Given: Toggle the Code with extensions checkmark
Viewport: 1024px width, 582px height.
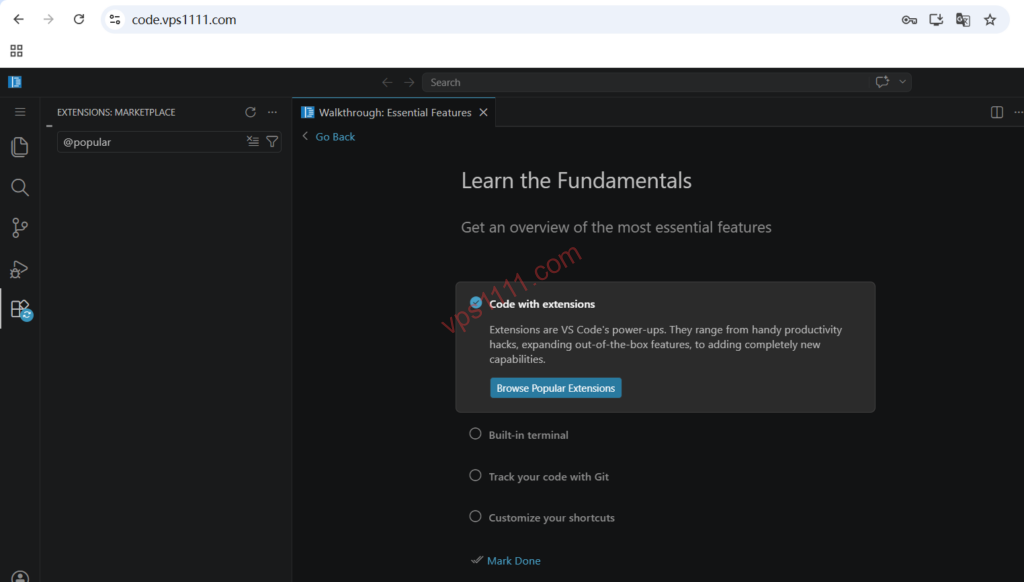Looking at the screenshot, I should (x=476, y=302).
